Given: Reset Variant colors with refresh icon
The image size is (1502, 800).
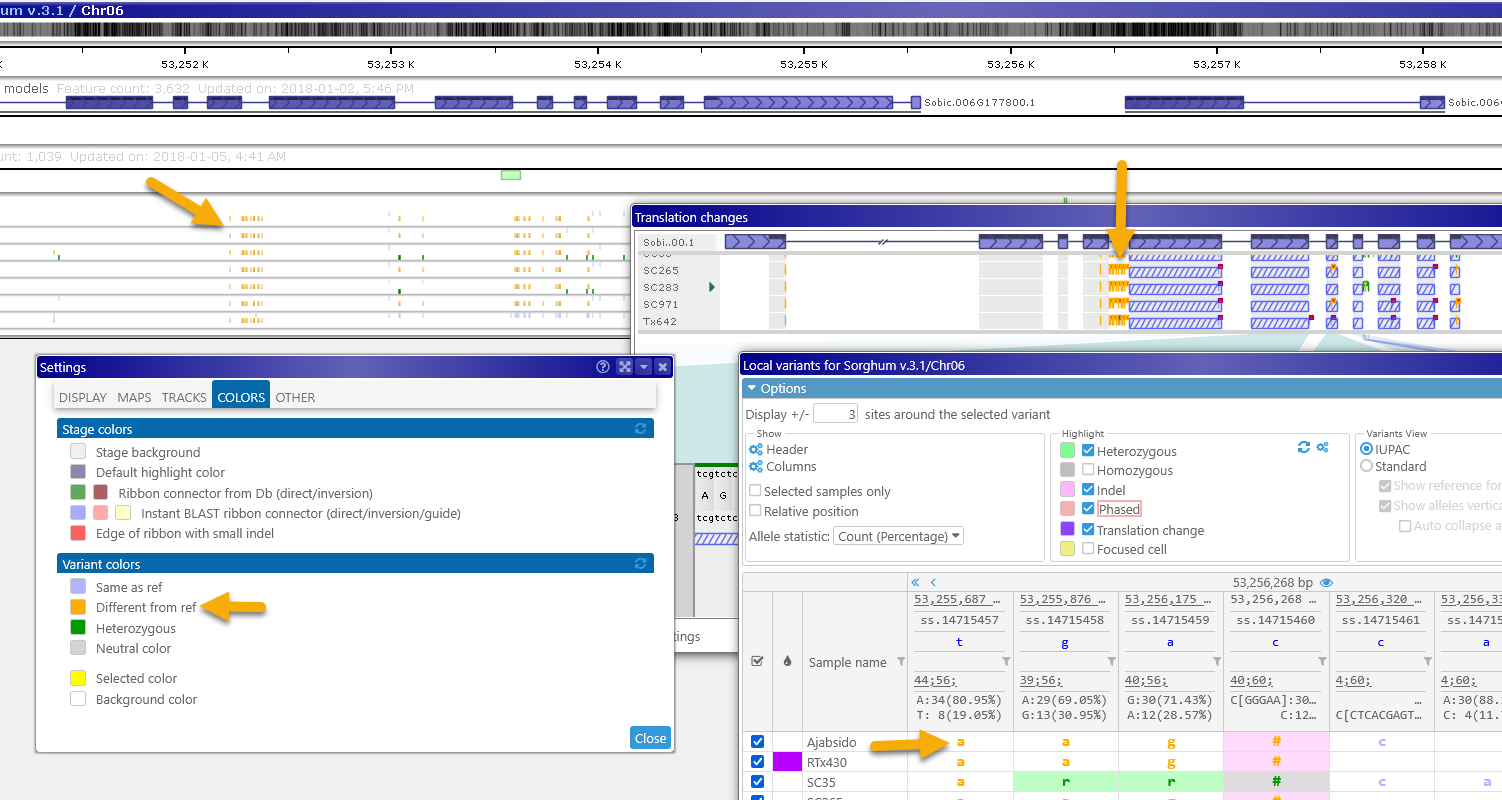Looking at the screenshot, I should (641, 564).
